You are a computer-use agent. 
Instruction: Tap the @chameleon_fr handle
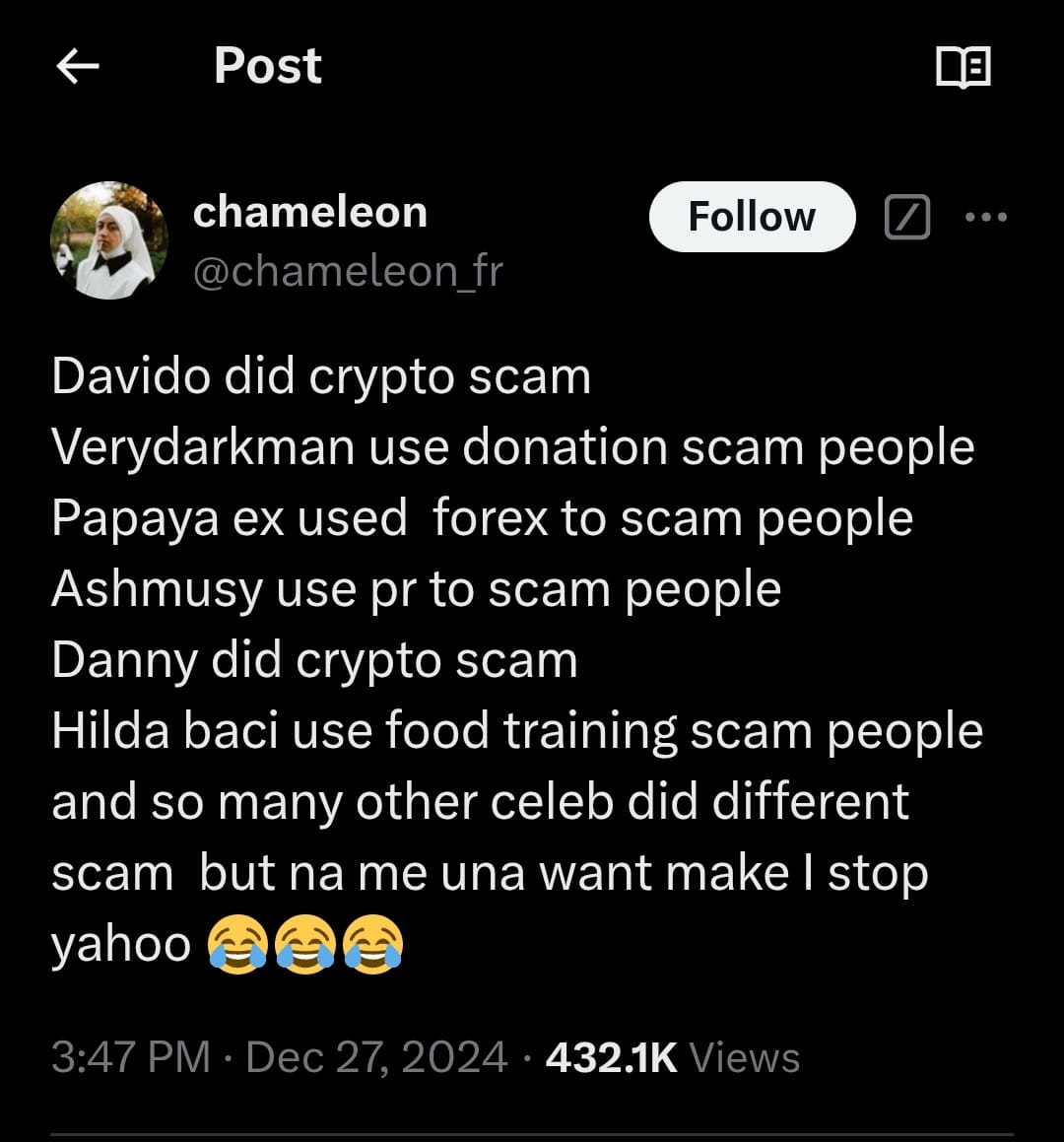(348, 271)
